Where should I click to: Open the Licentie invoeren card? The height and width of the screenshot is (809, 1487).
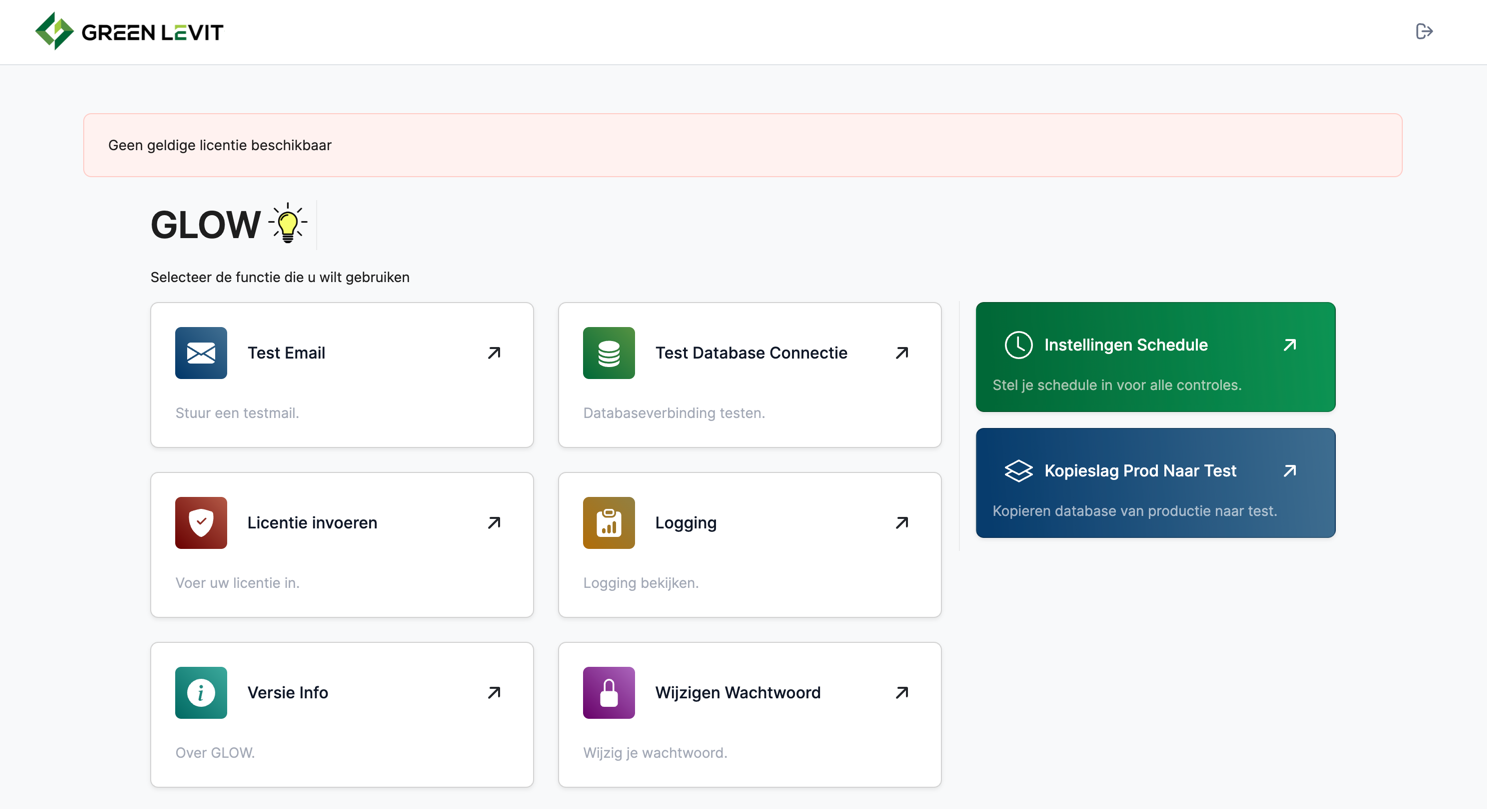click(342, 544)
